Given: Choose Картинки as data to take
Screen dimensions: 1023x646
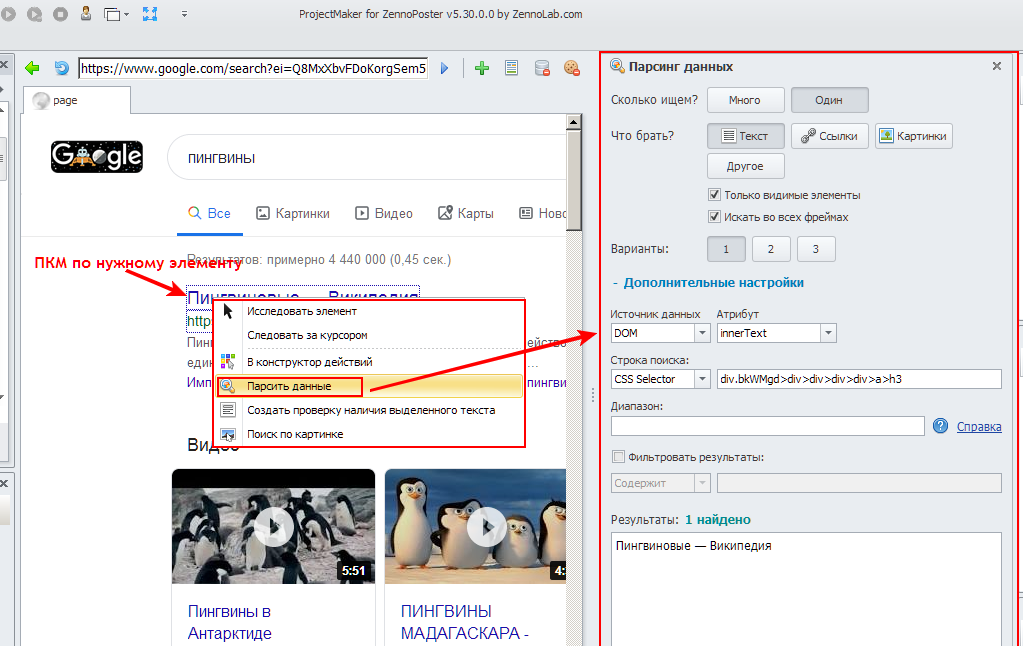Looking at the screenshot, I should pyautogui.click(x=913, y=136).
